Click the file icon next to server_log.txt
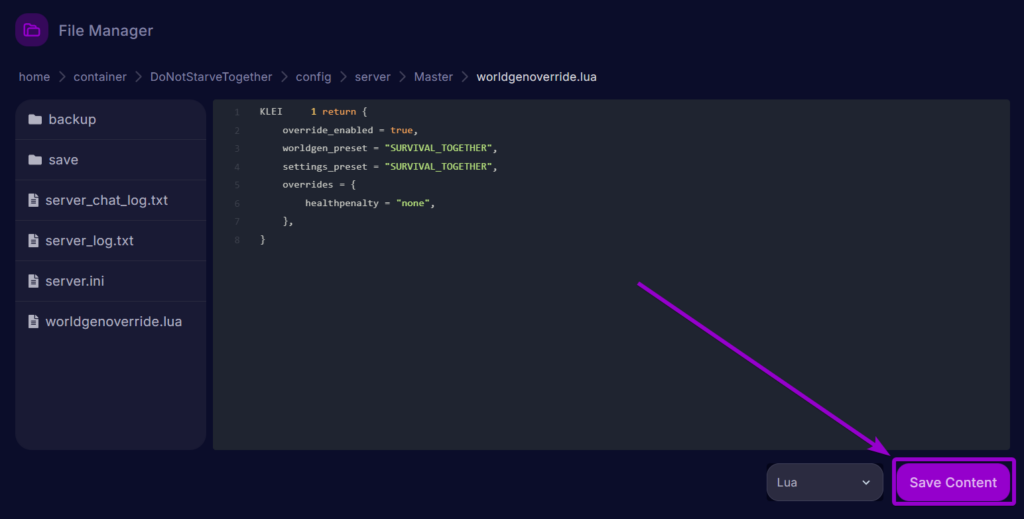1024x519 pixels. pyautogui.click(x=34, y=241)
